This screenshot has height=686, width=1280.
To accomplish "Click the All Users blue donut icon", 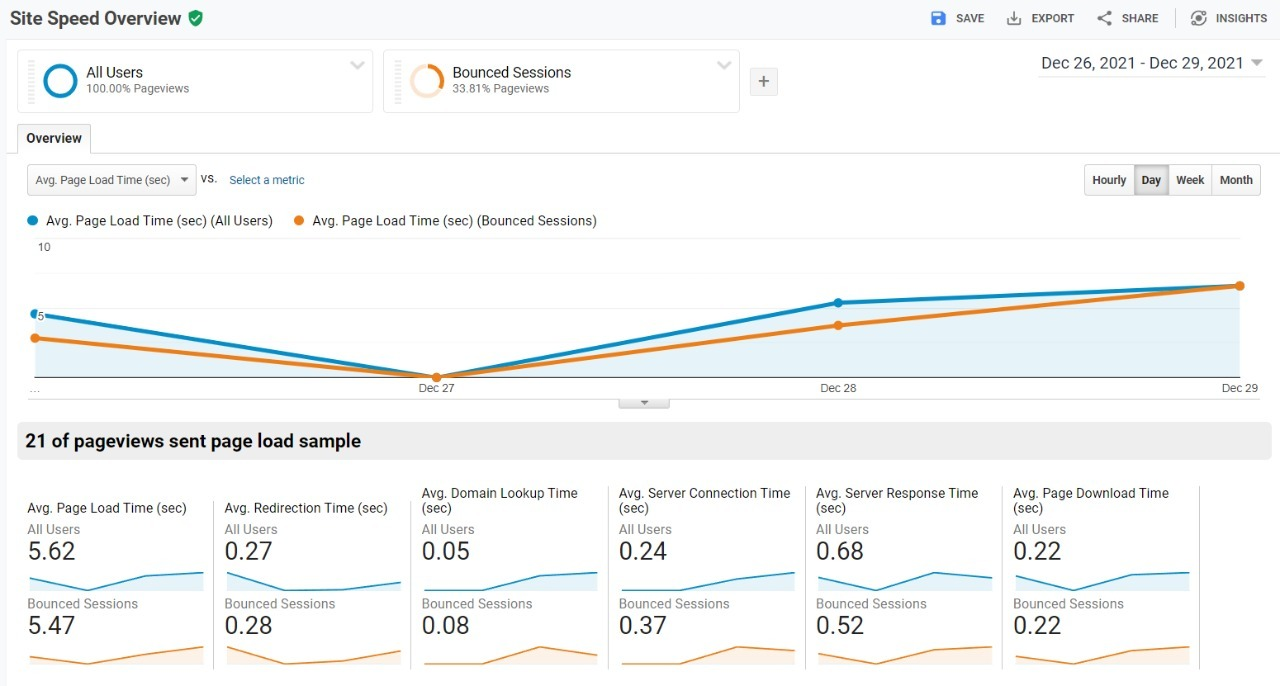I will [x=61, y=81].
